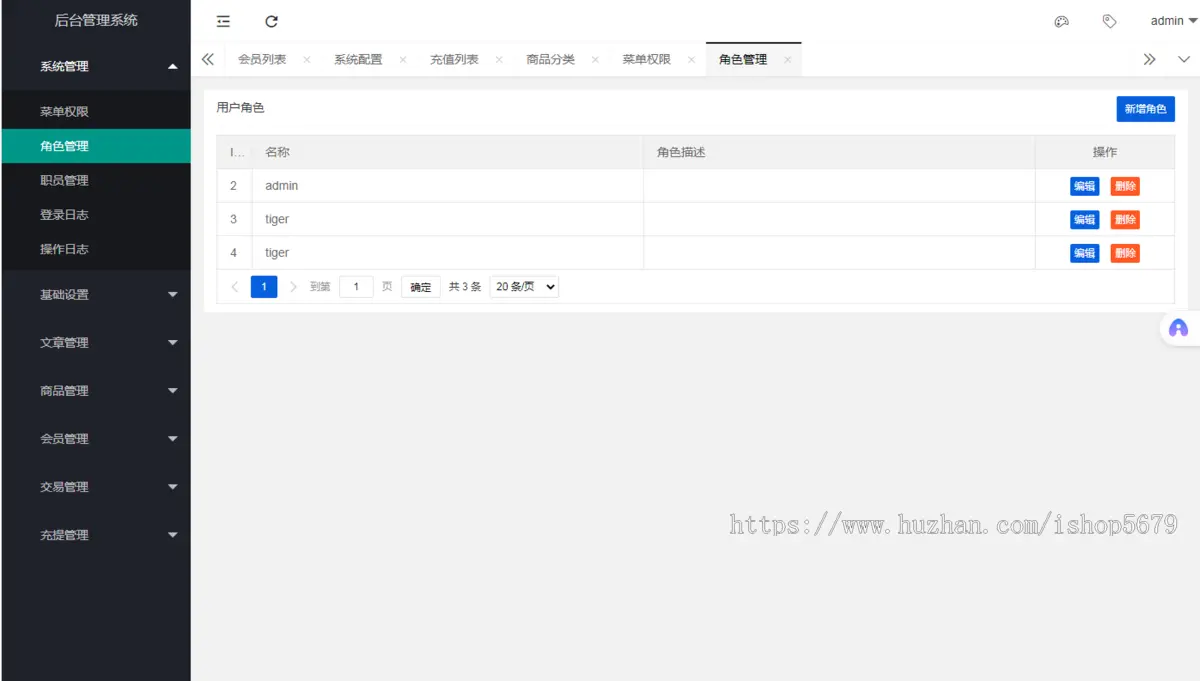
Task: Click the tag icon in top bar
Action: [1109, 21]
